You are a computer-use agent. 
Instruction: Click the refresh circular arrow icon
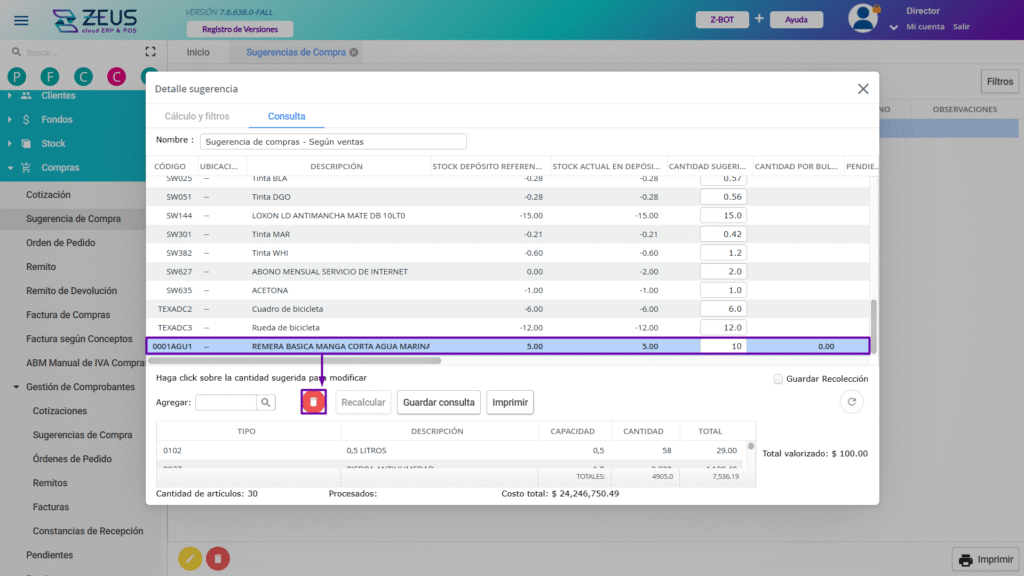coord(852,402)
